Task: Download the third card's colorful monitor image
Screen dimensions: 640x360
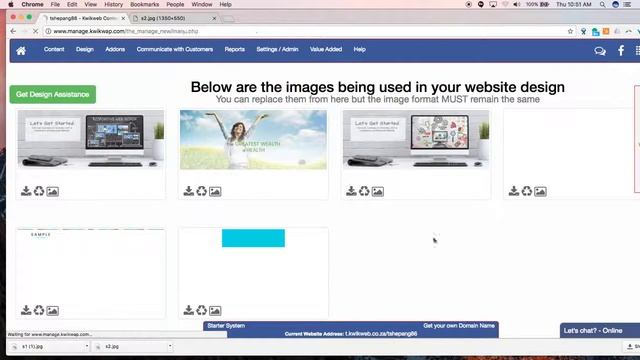Action: [x=351, y=191]
